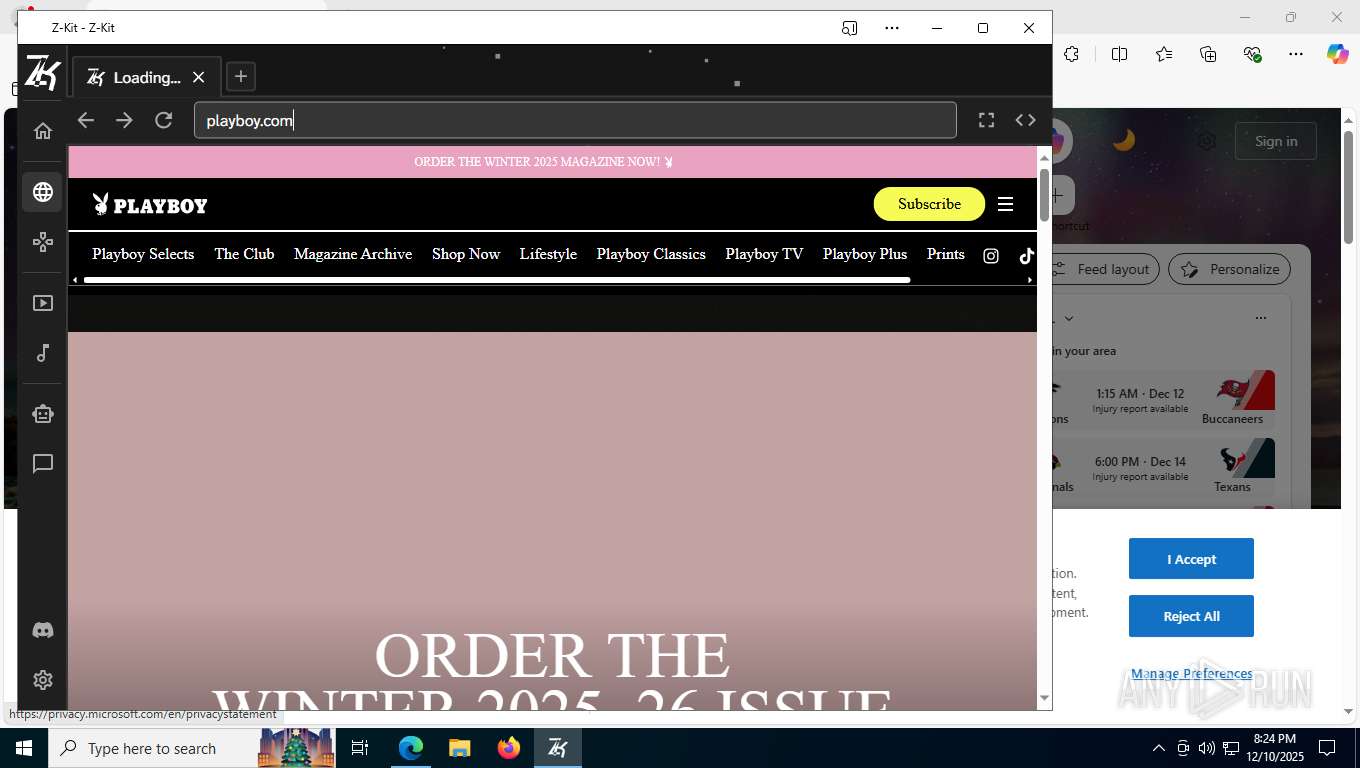Open the games controller sidebar icon

tap(42, 242)
